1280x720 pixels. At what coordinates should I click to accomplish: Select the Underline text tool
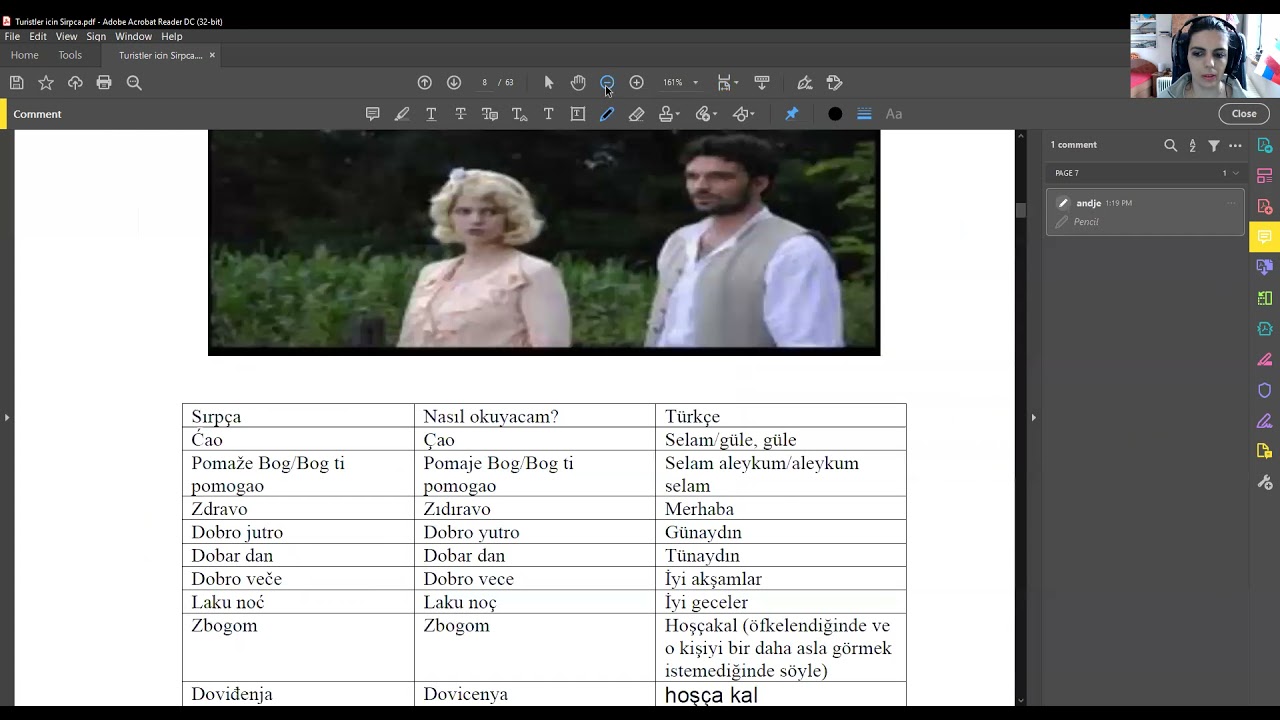click(431, 114)
